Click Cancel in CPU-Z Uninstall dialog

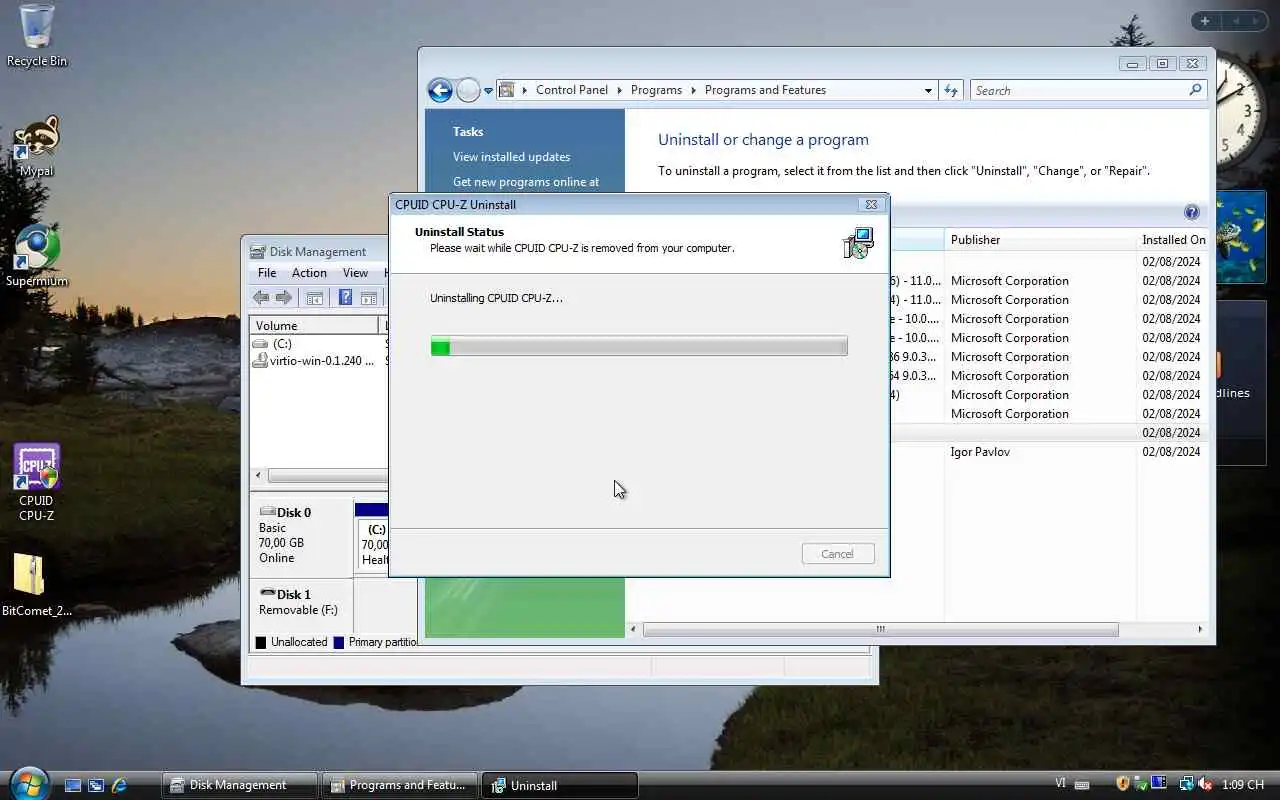838,554
